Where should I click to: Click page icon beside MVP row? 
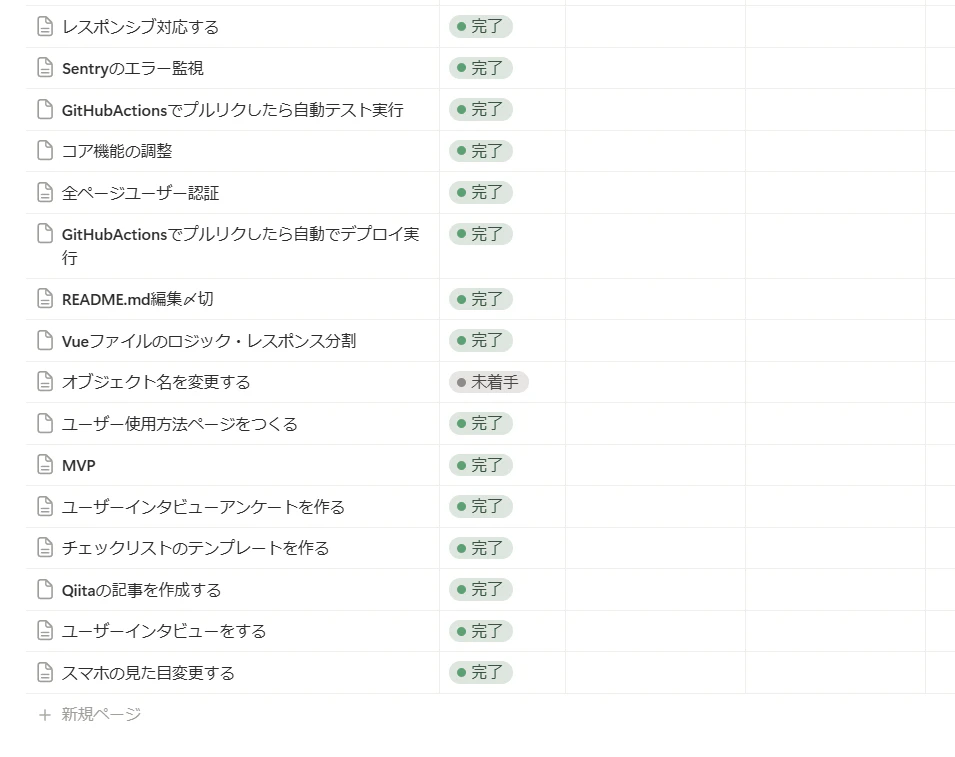point(45,465)
